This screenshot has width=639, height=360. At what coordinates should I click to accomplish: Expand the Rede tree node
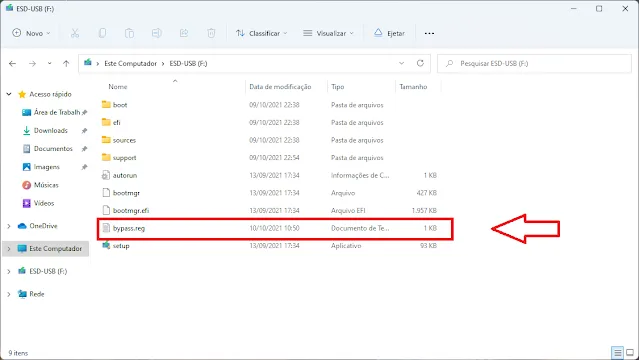9,294
